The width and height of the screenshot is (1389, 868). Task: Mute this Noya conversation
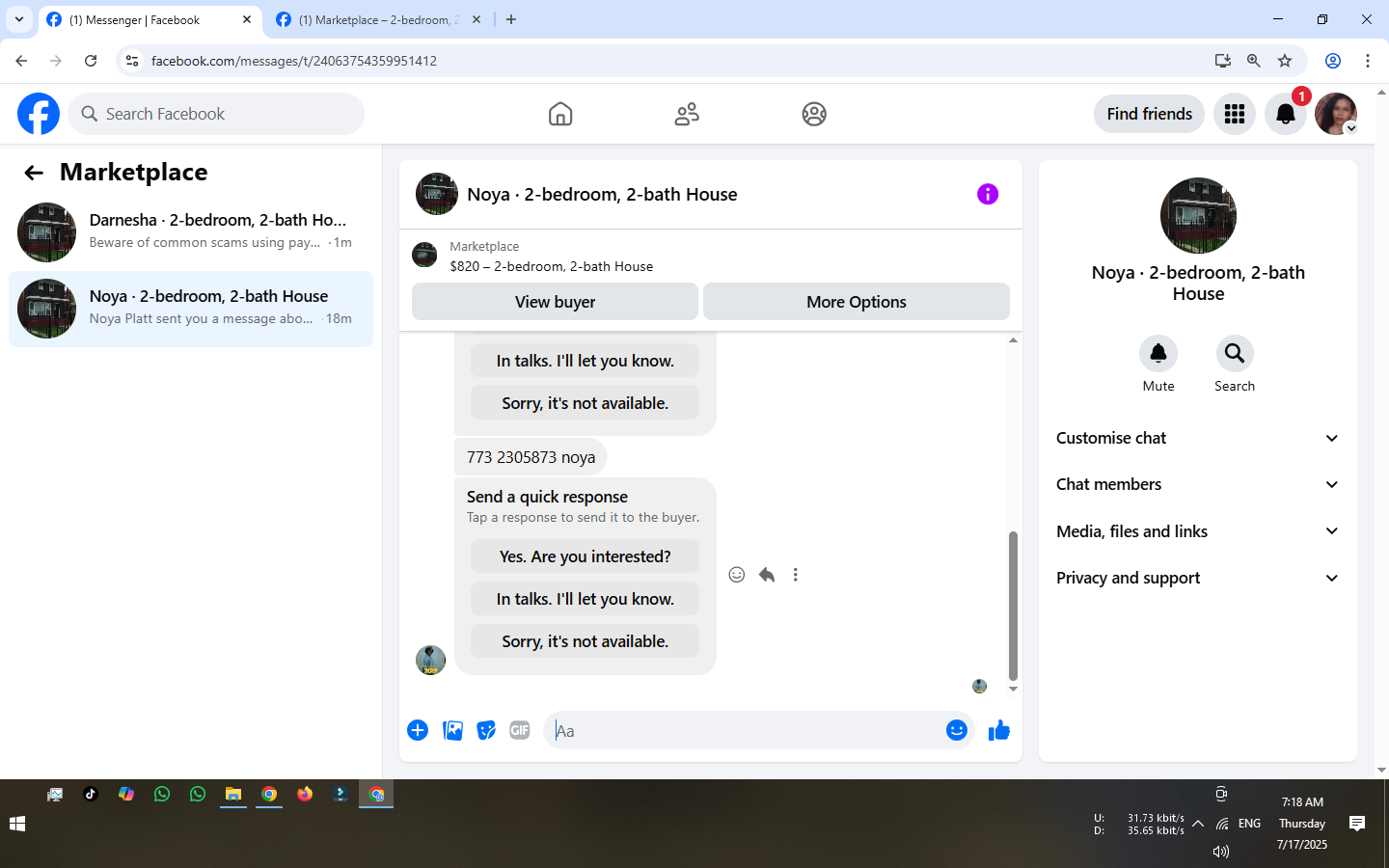coord(1158,354)
